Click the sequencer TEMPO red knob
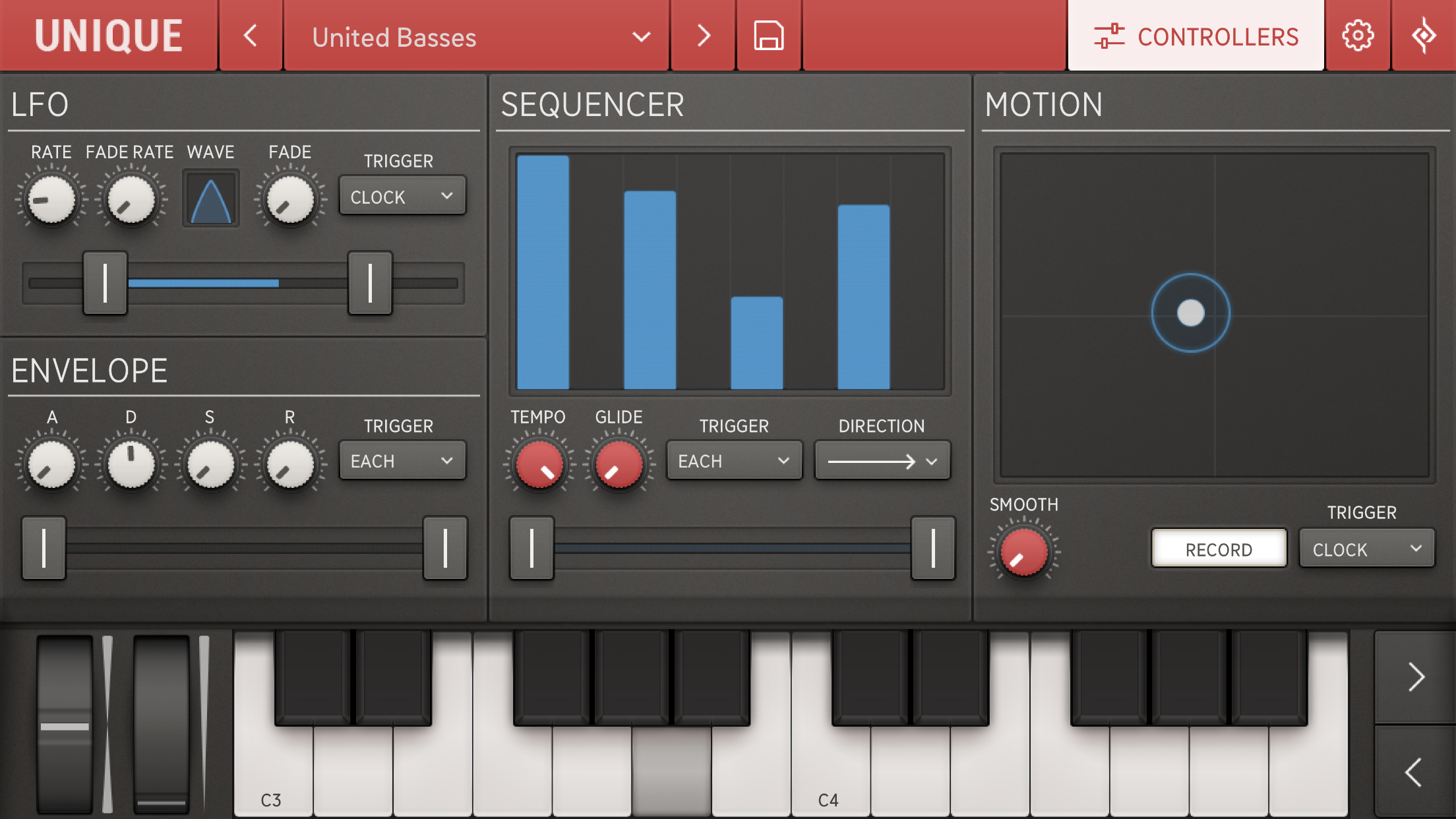The height and width of the screenshot is (819, 1456). click(x=539, y=464)
